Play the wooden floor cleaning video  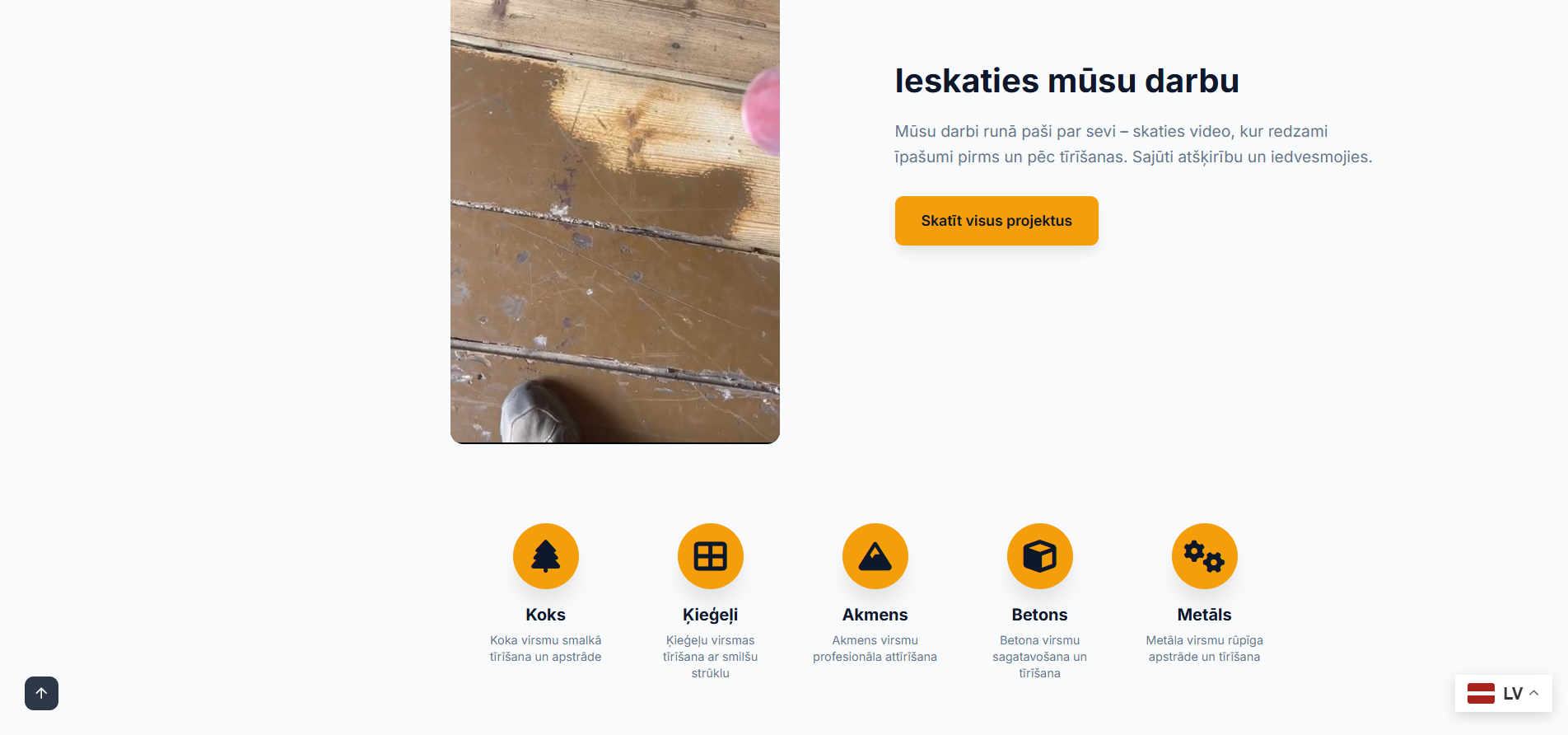click(x=615, y=222)
